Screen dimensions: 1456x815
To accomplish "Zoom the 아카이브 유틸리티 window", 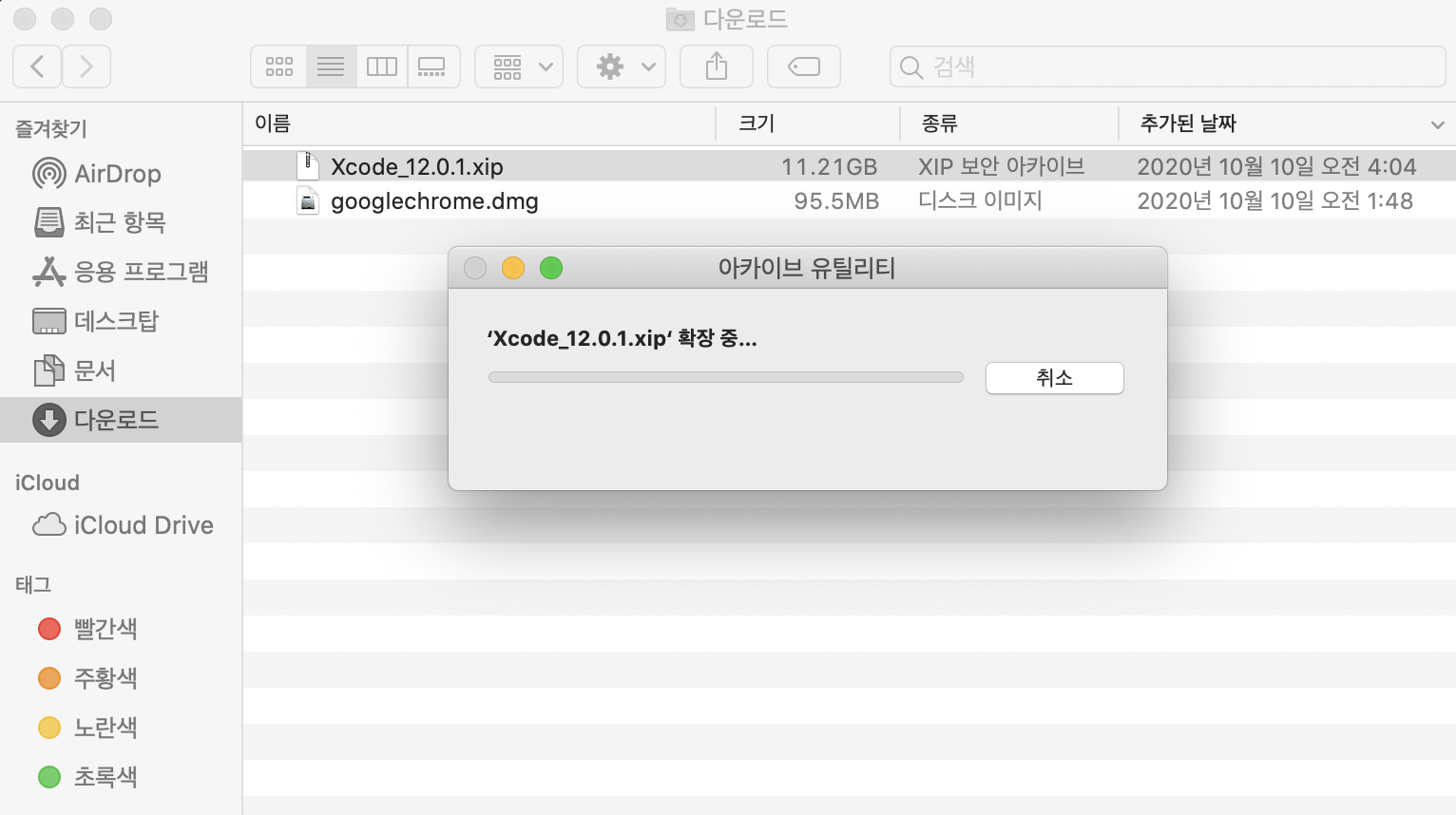I will point(551,268).
